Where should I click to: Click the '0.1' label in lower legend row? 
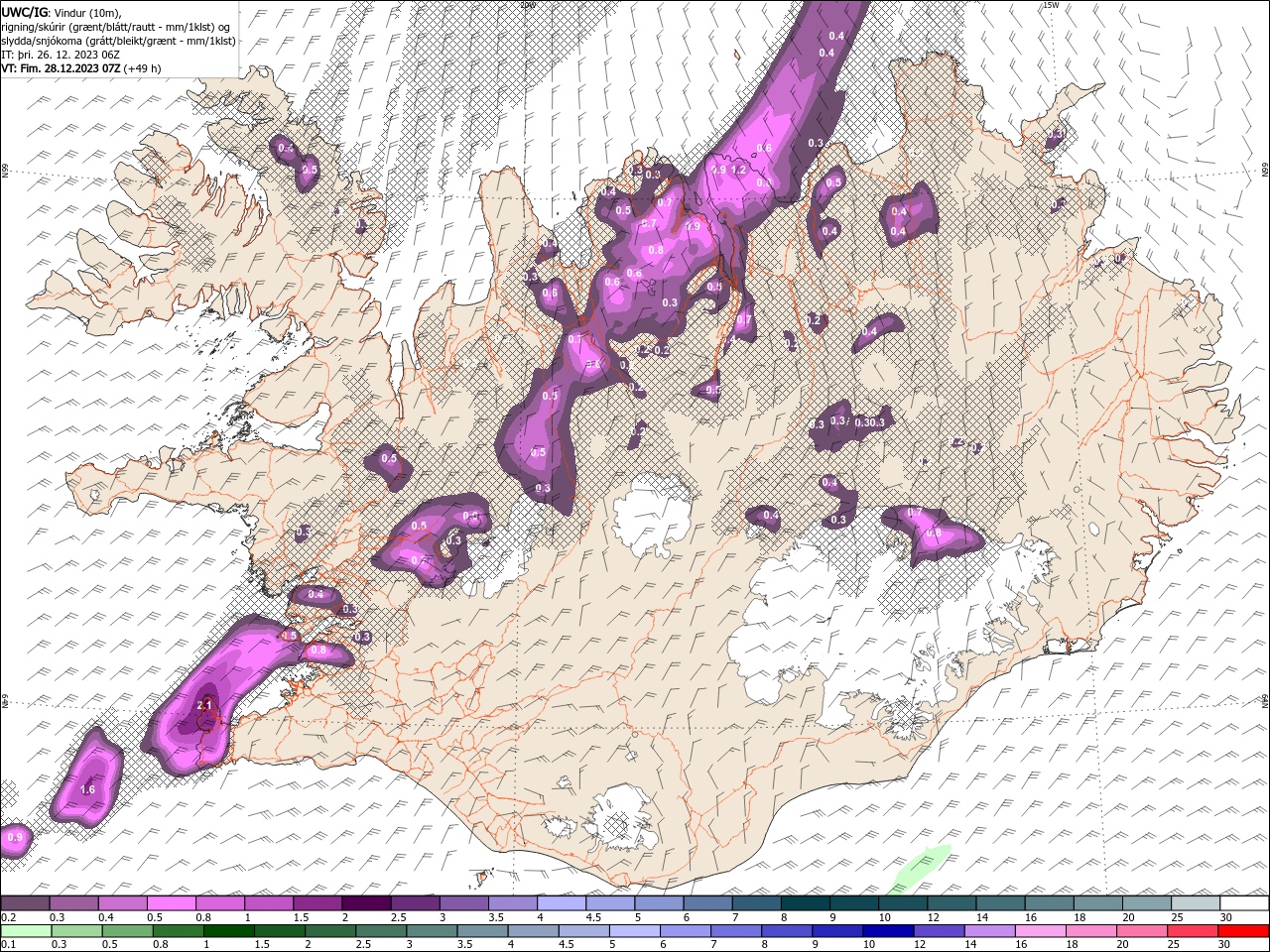click(x=8, y=945)
